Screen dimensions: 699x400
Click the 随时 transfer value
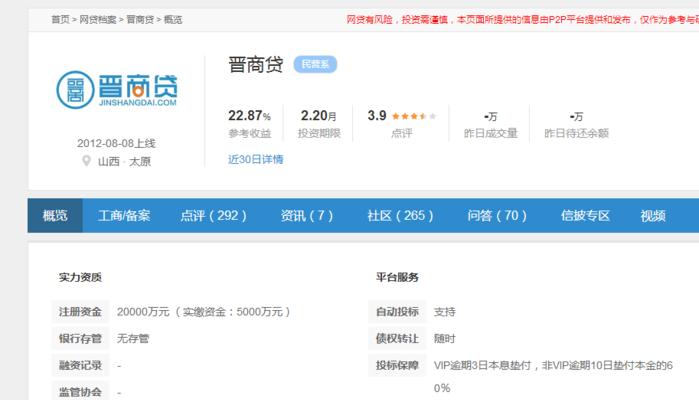[x=444, y=338]
